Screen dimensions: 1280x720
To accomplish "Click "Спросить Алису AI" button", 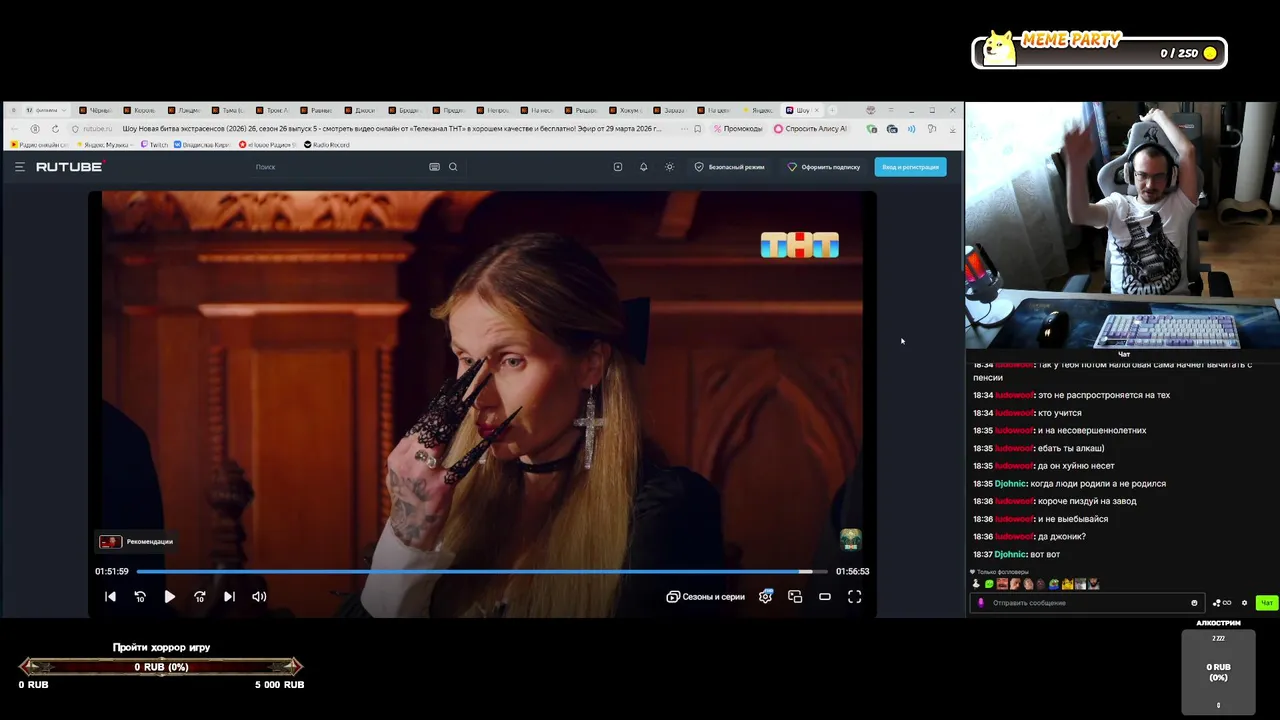I will point(810,129).
